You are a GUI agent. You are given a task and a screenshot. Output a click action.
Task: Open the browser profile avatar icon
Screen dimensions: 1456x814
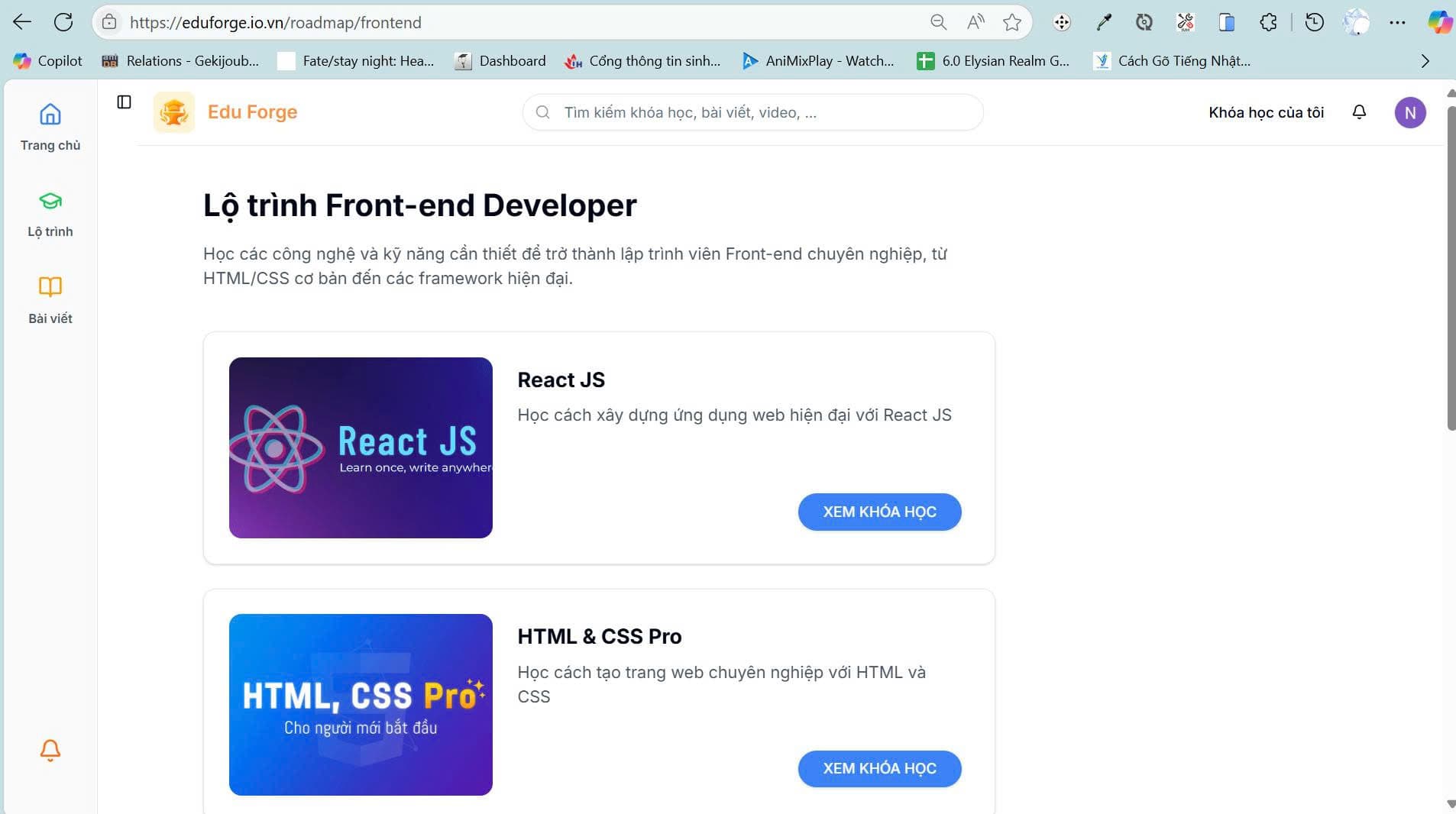point(1357,22)
